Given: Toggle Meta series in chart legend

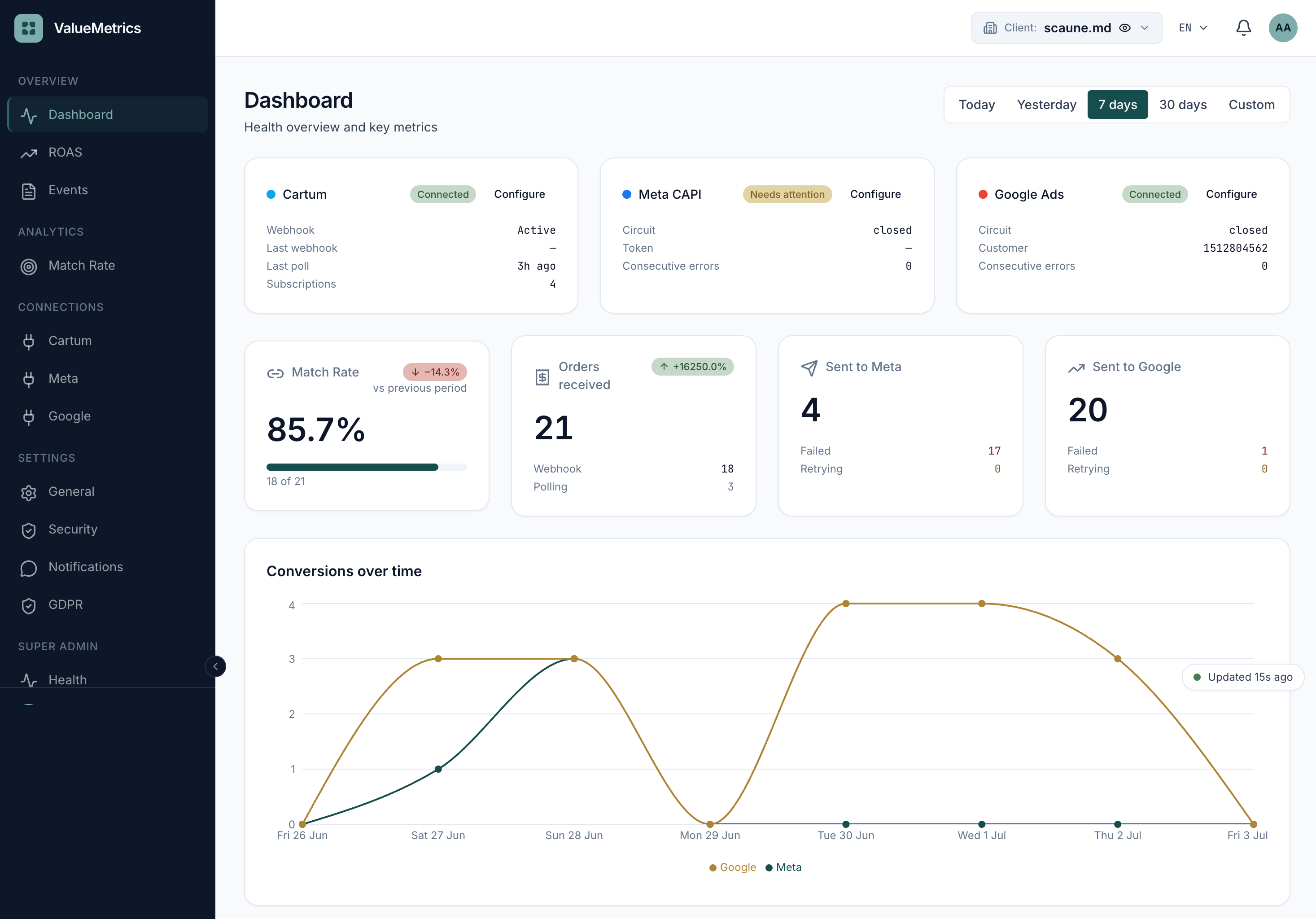Looking at the screenshot, I should point(783,867).
